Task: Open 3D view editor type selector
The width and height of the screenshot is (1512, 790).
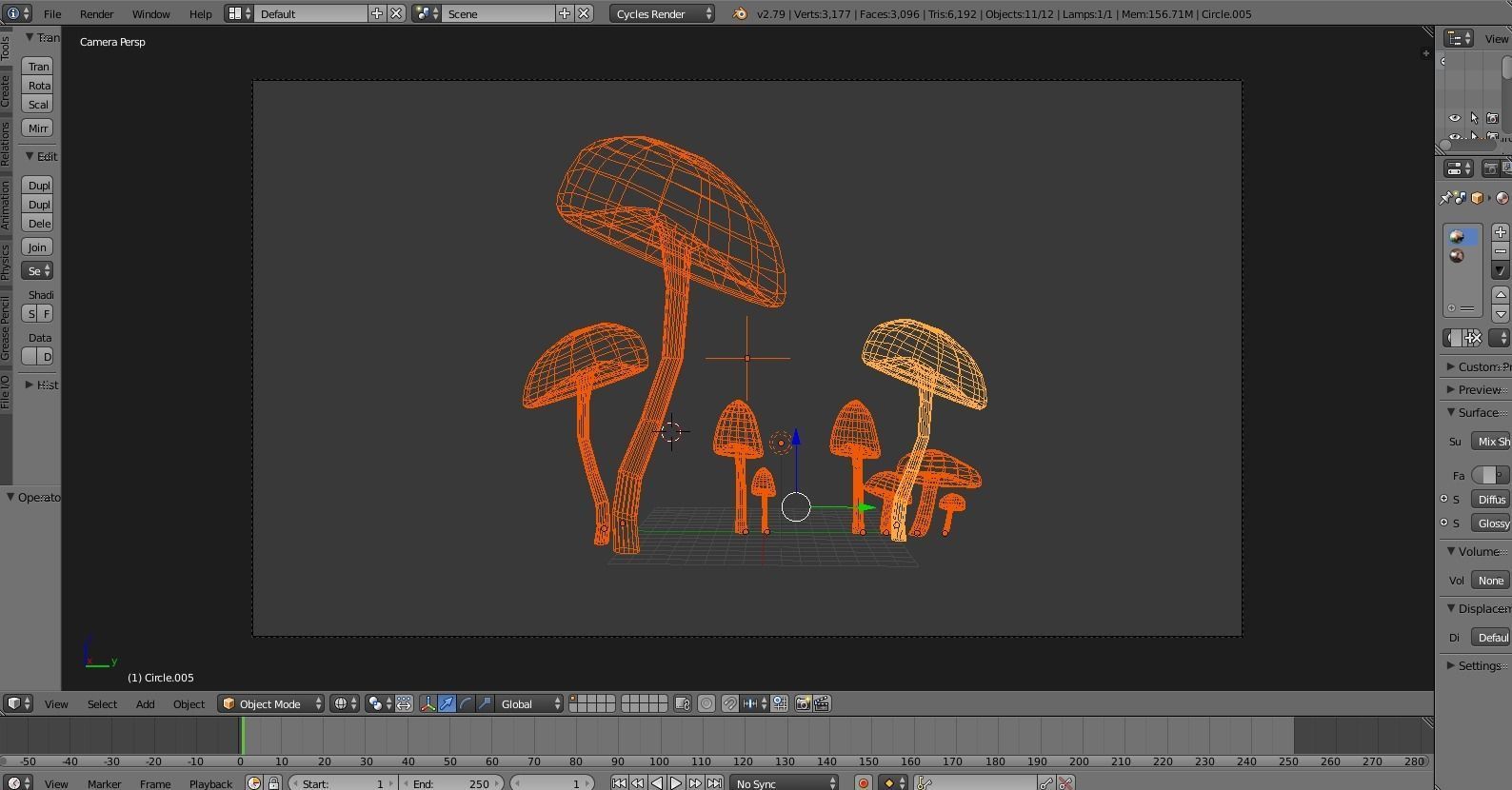Action: tap(18, 704)
